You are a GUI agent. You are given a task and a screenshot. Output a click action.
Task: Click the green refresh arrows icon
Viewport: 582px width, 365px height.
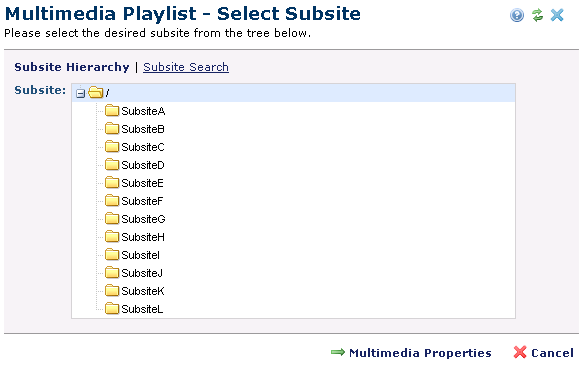point(537,15)
